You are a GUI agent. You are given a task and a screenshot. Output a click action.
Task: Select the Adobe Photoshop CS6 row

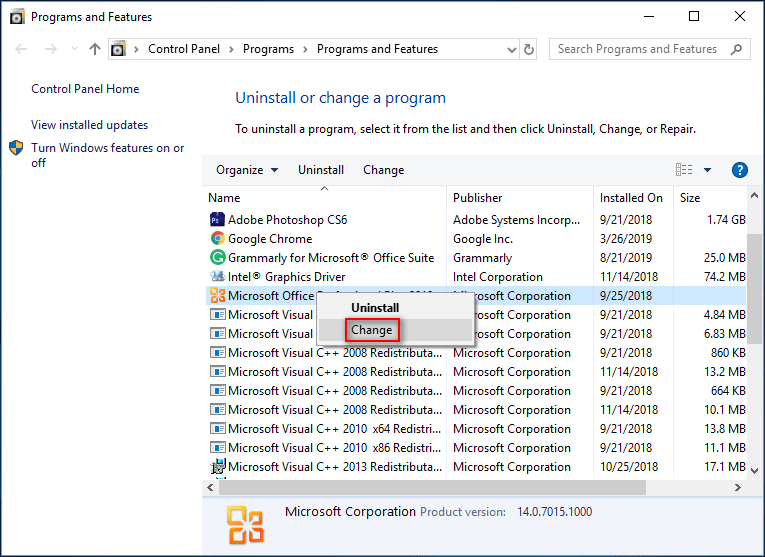click(476, 219)
